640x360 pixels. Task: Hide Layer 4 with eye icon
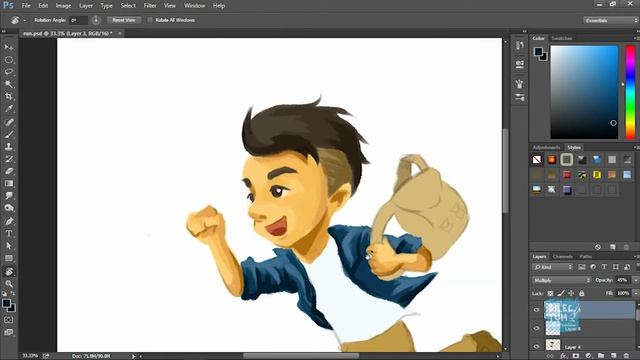[536, 347]
